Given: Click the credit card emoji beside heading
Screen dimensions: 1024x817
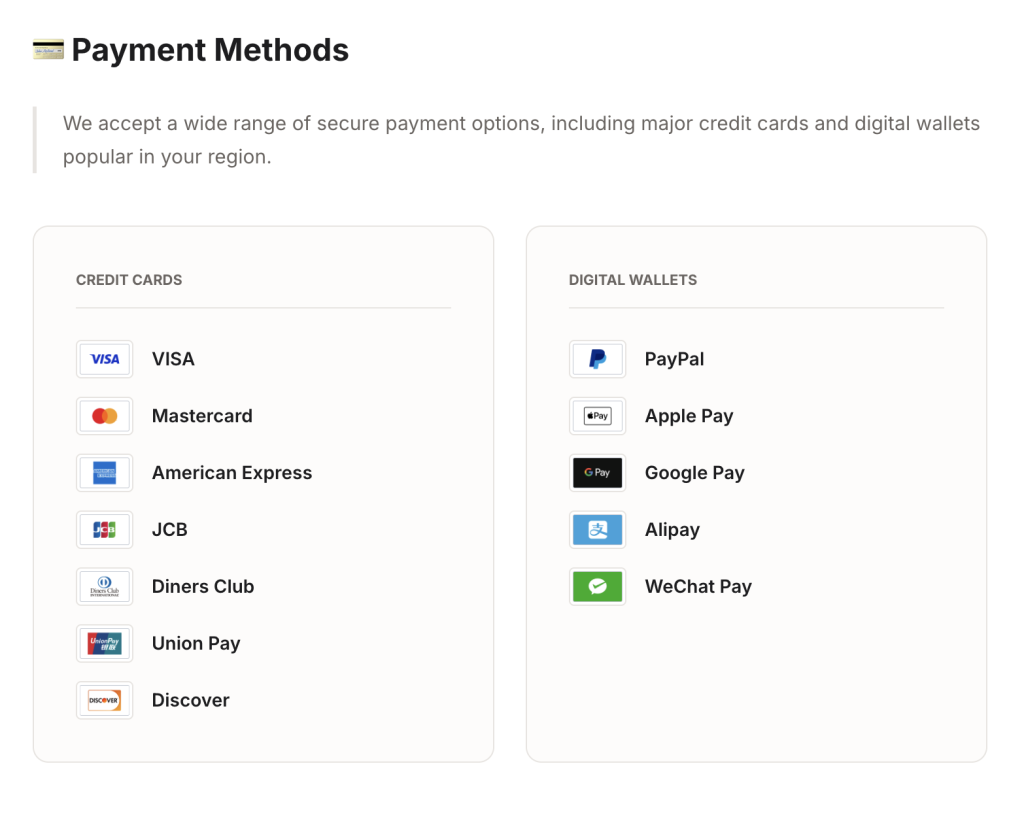Looking at the screenshot, I should click(x=48, y=49).
